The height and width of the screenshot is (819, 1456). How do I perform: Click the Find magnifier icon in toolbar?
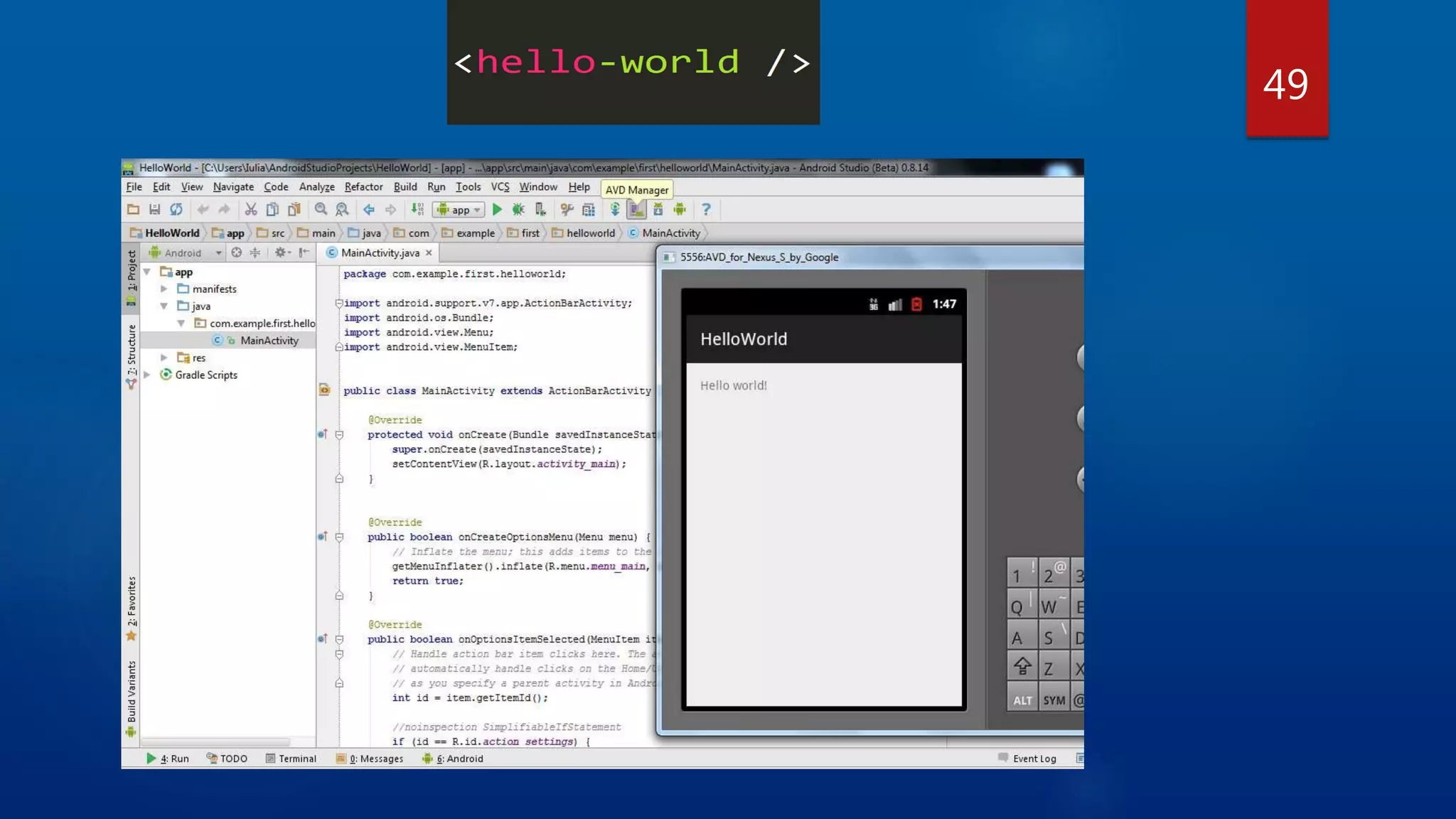pos(321,210)
